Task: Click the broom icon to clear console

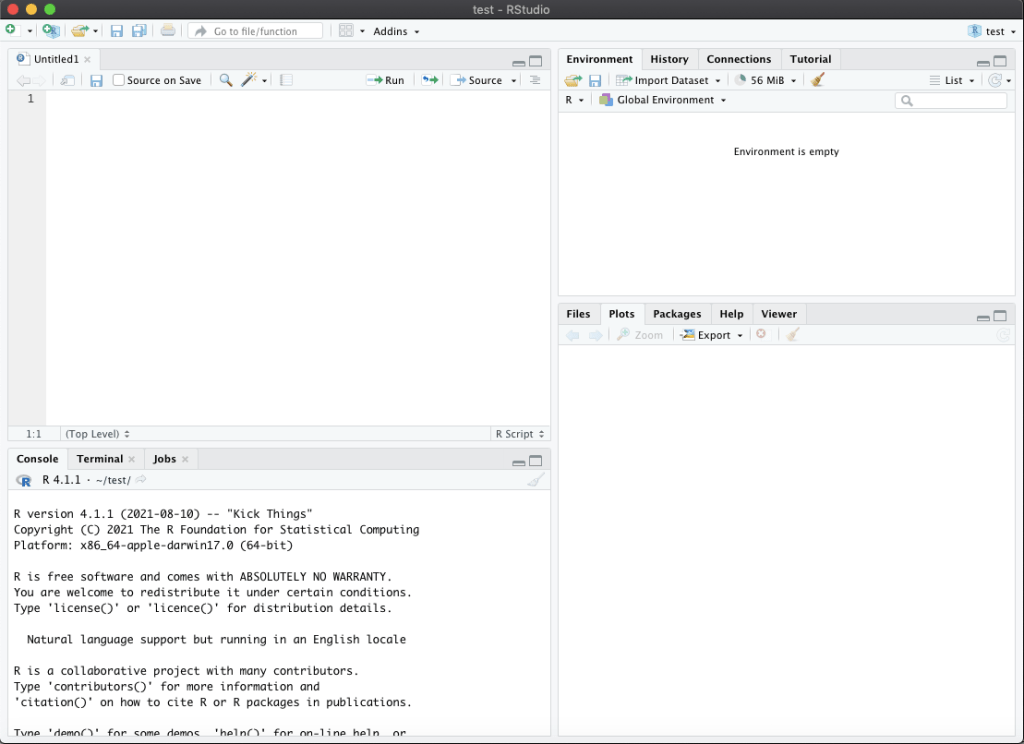Action: pos(536,481)
